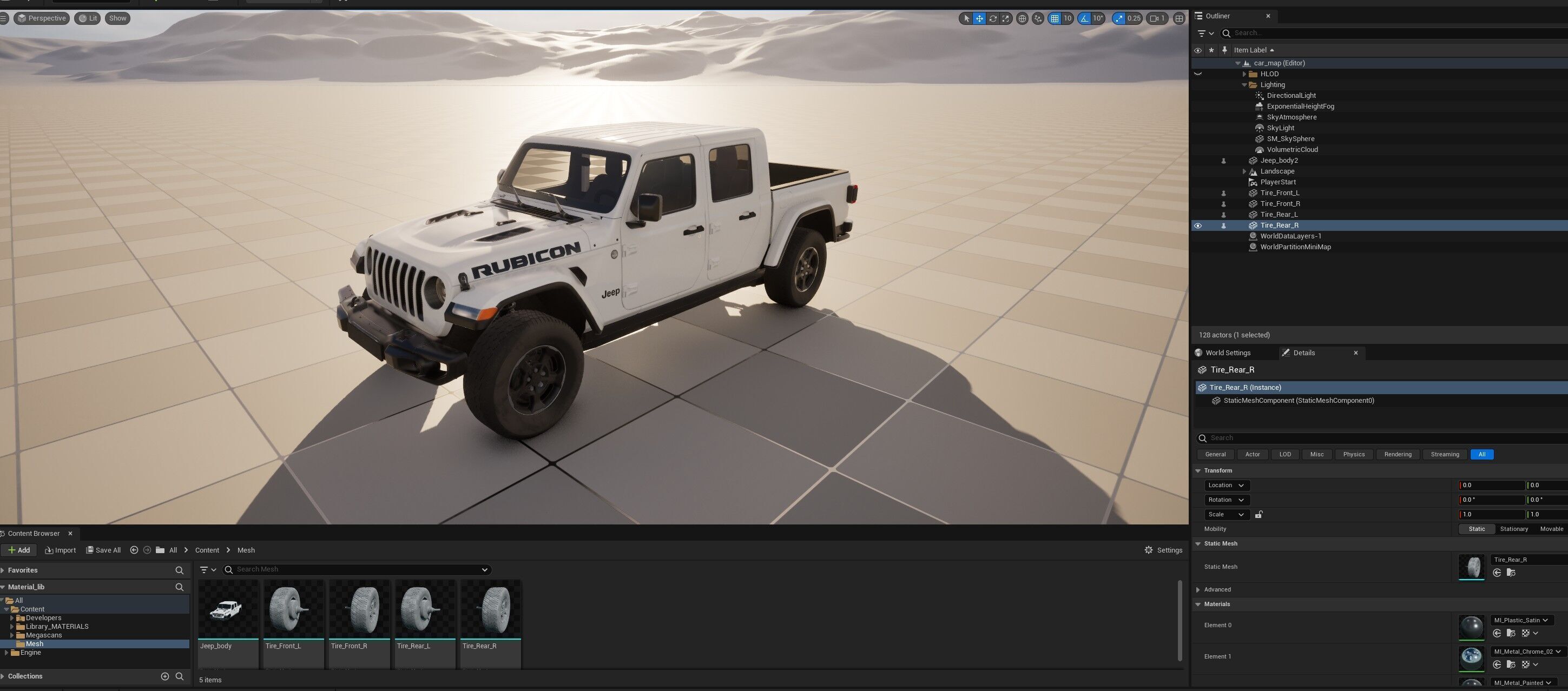Open viewport layout options icon
This screenshot has width=1568, height=691.
[1179, 18]
